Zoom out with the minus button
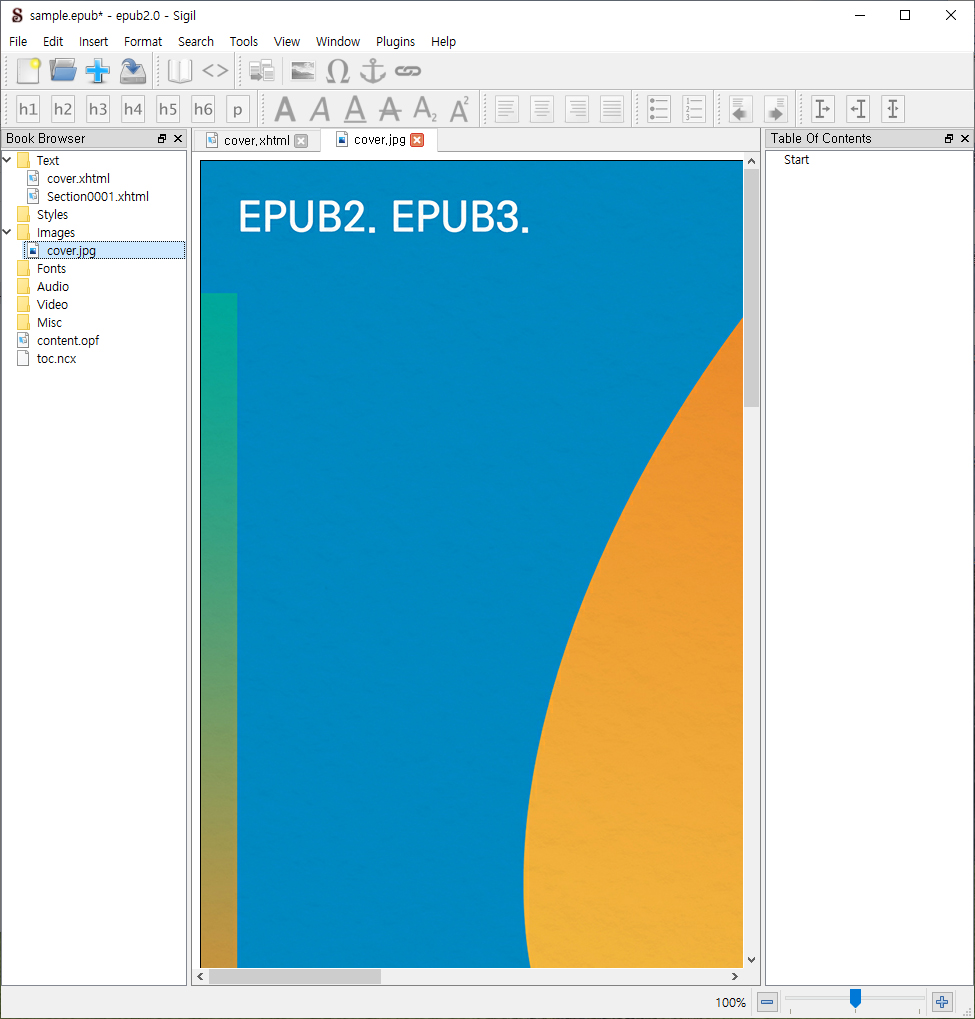Screen dimensions: 975x1019 click(x=767, y=1001)
